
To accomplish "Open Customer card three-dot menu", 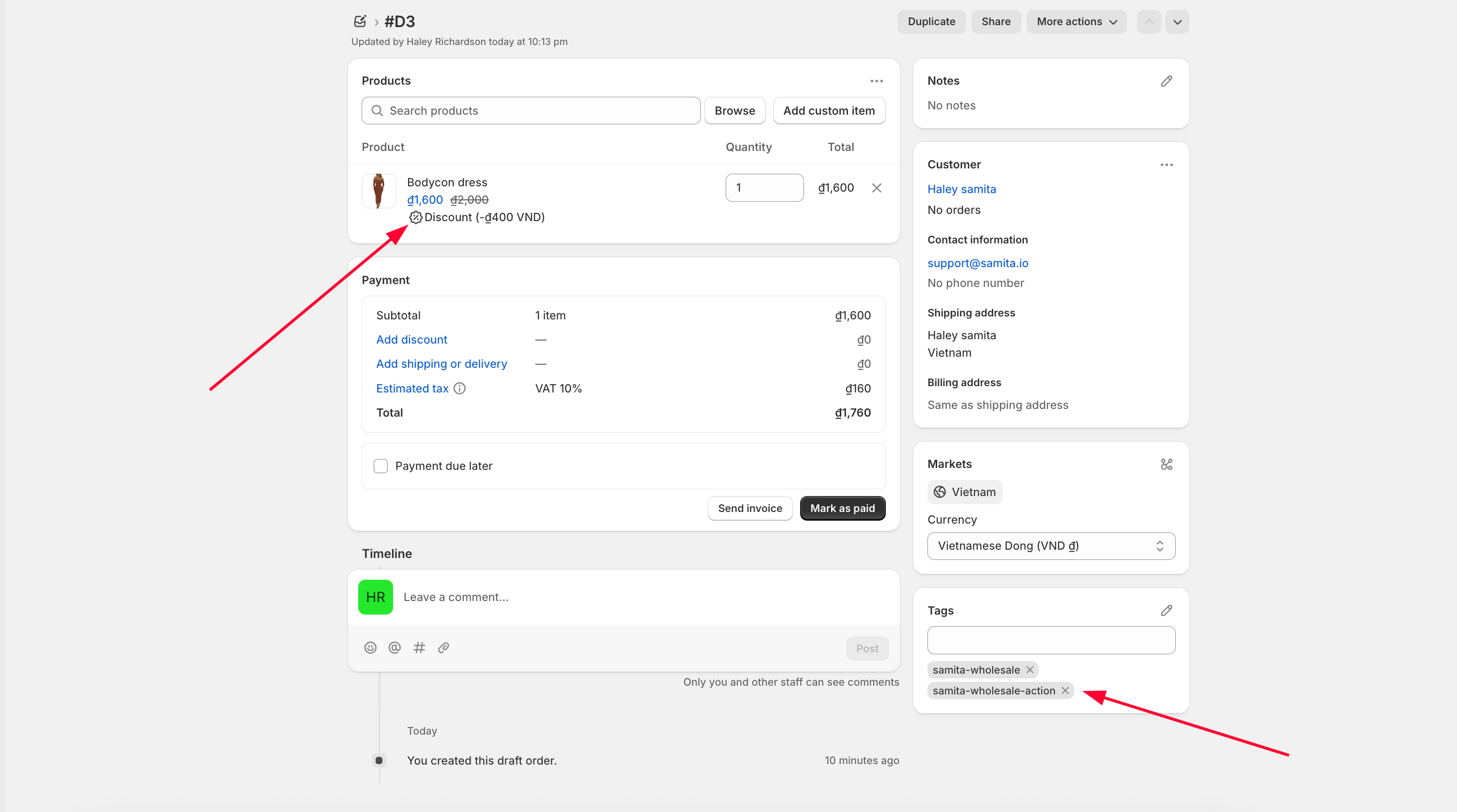I will pyautogui.click(x=1166, y=165).
